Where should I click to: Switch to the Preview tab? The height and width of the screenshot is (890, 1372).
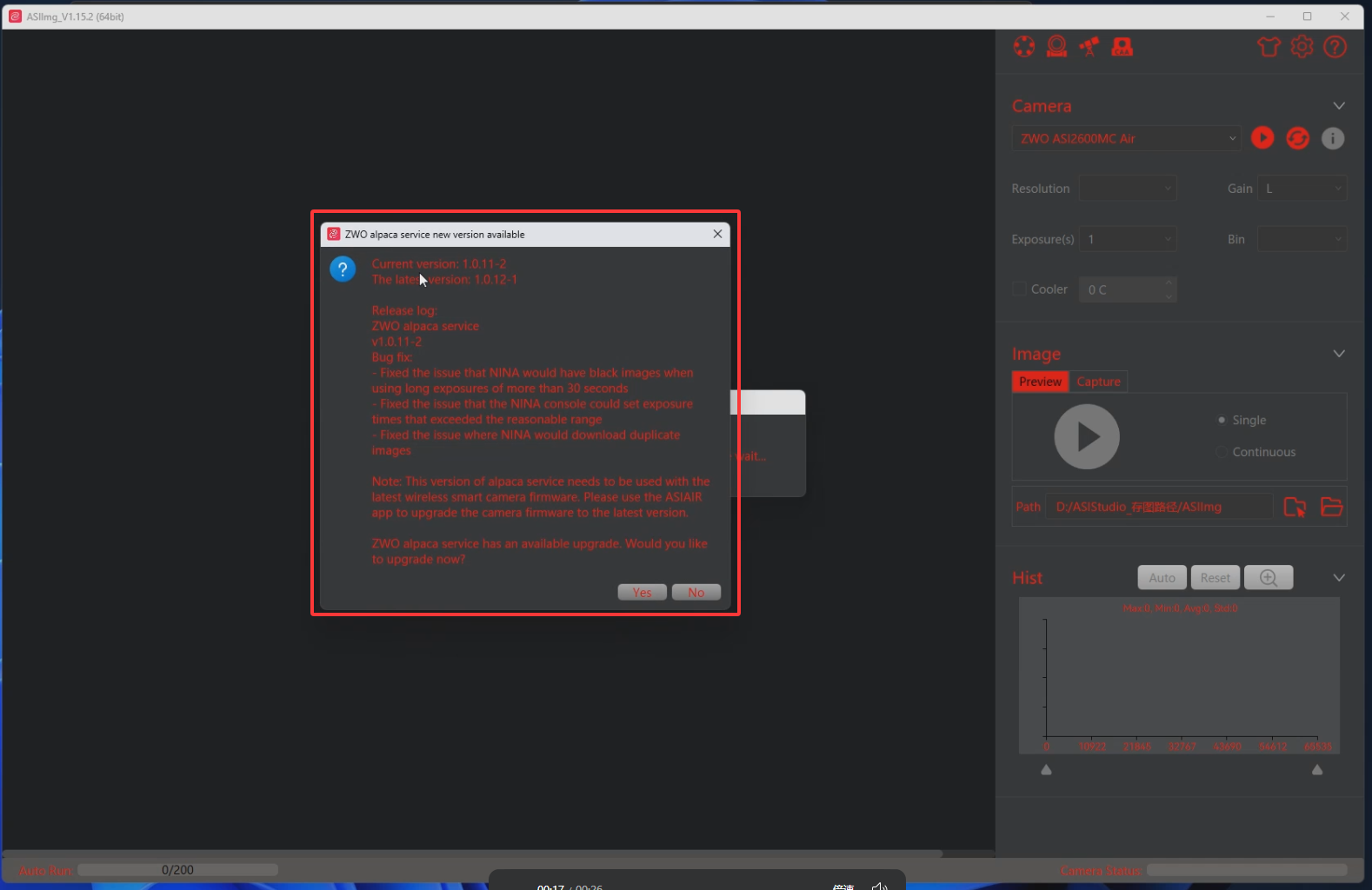tap(1040, 382)
